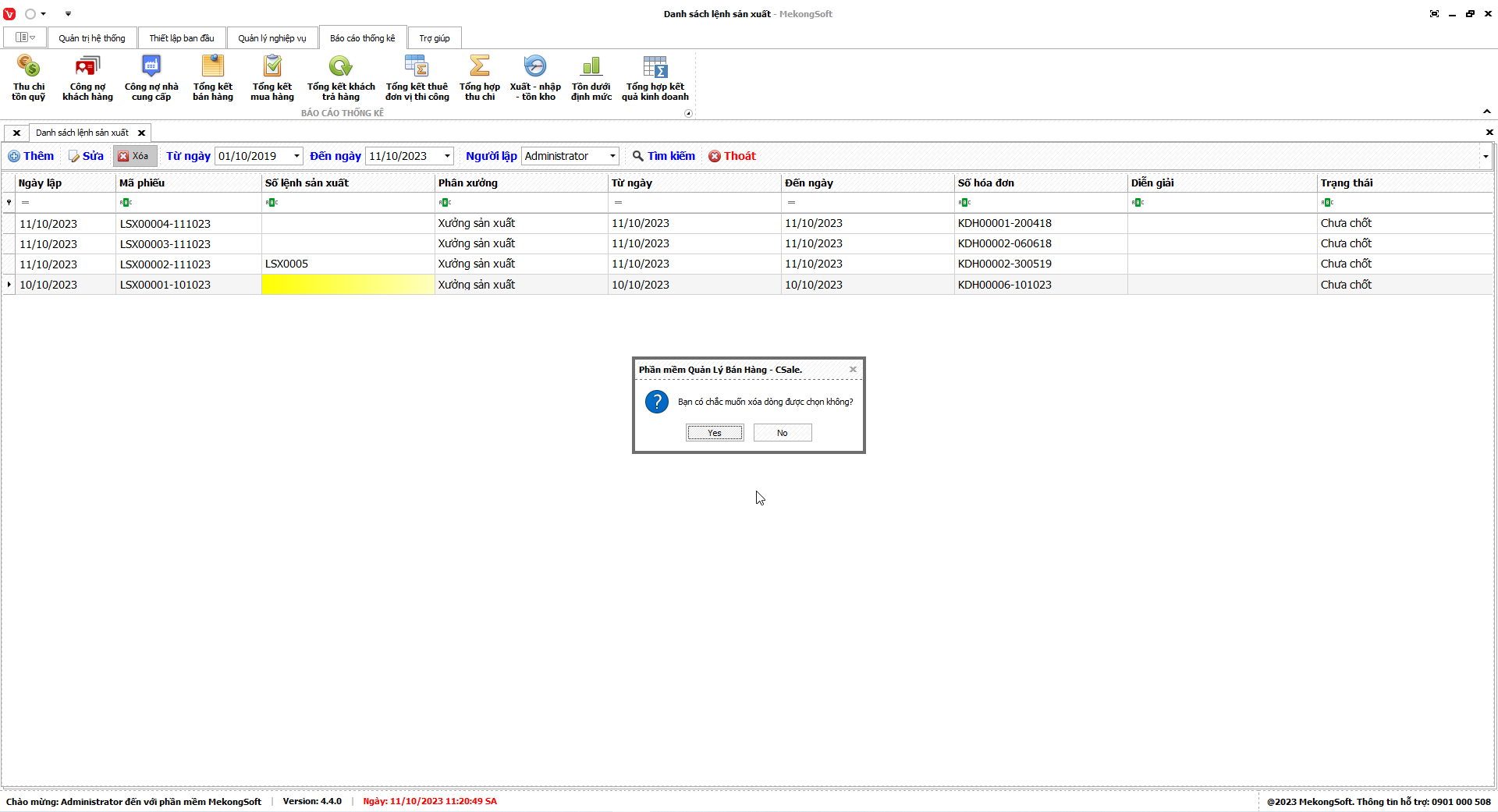Open Xuất - nhập - tồn kho report
The image size is (1498, 812).
(535, 77)
